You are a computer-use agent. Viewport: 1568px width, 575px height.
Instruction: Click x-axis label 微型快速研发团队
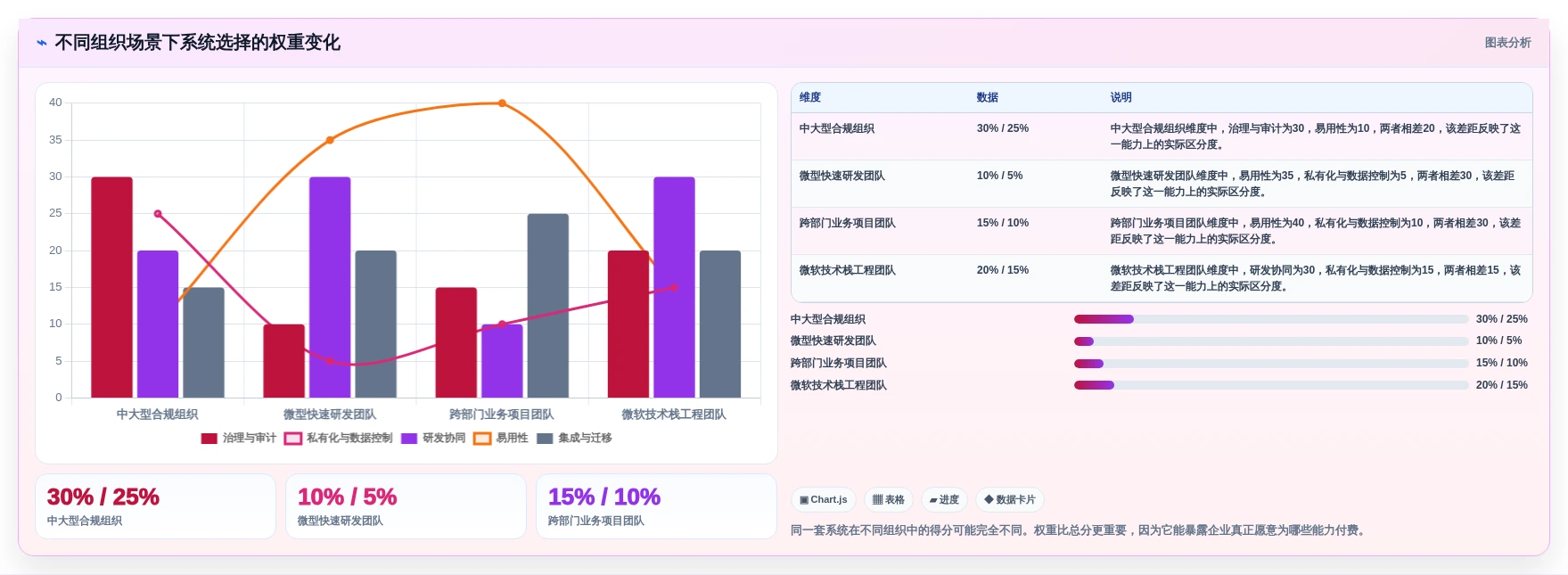[x=330, y=415]
